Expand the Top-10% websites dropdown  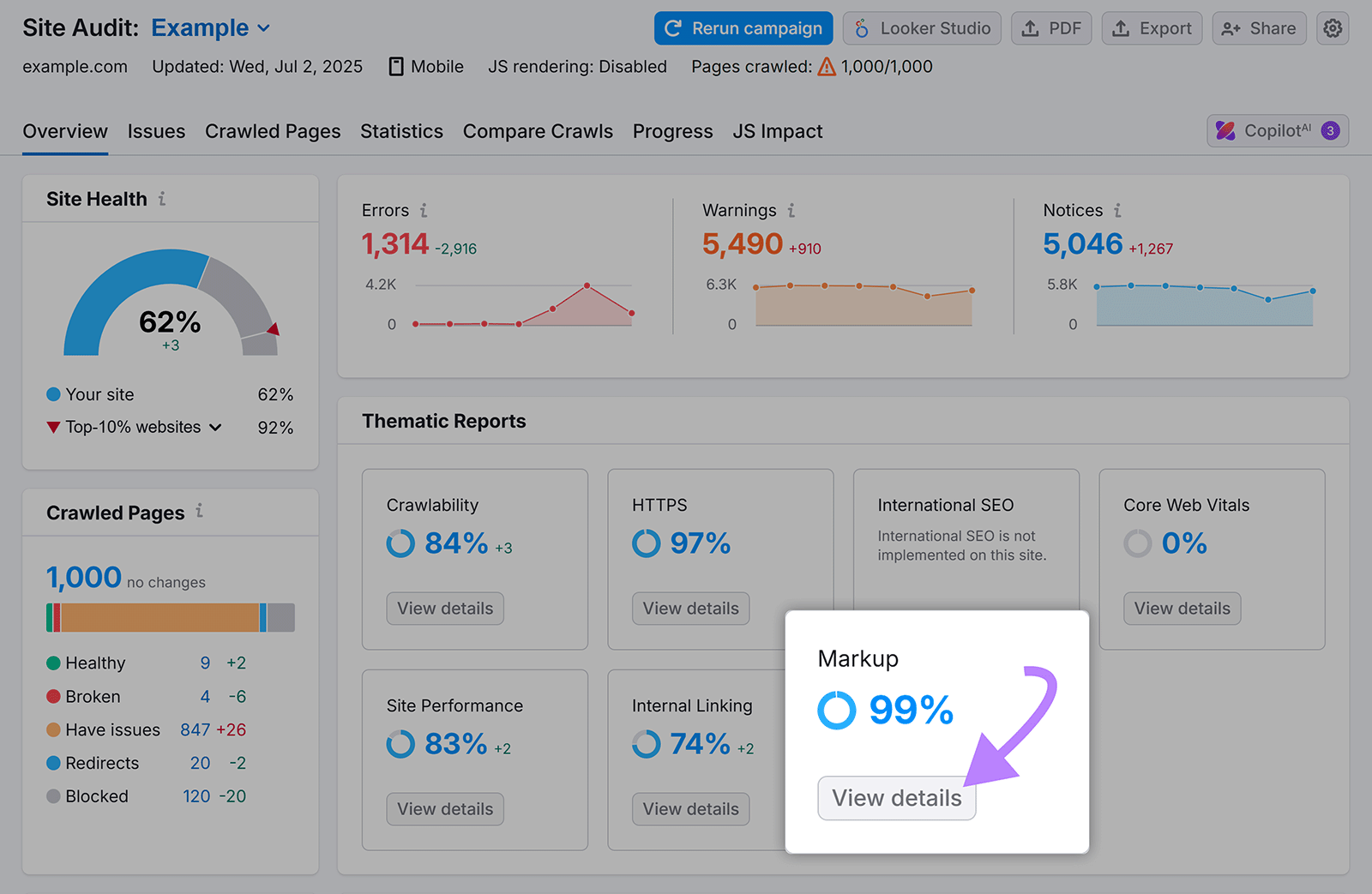[215, 427]
